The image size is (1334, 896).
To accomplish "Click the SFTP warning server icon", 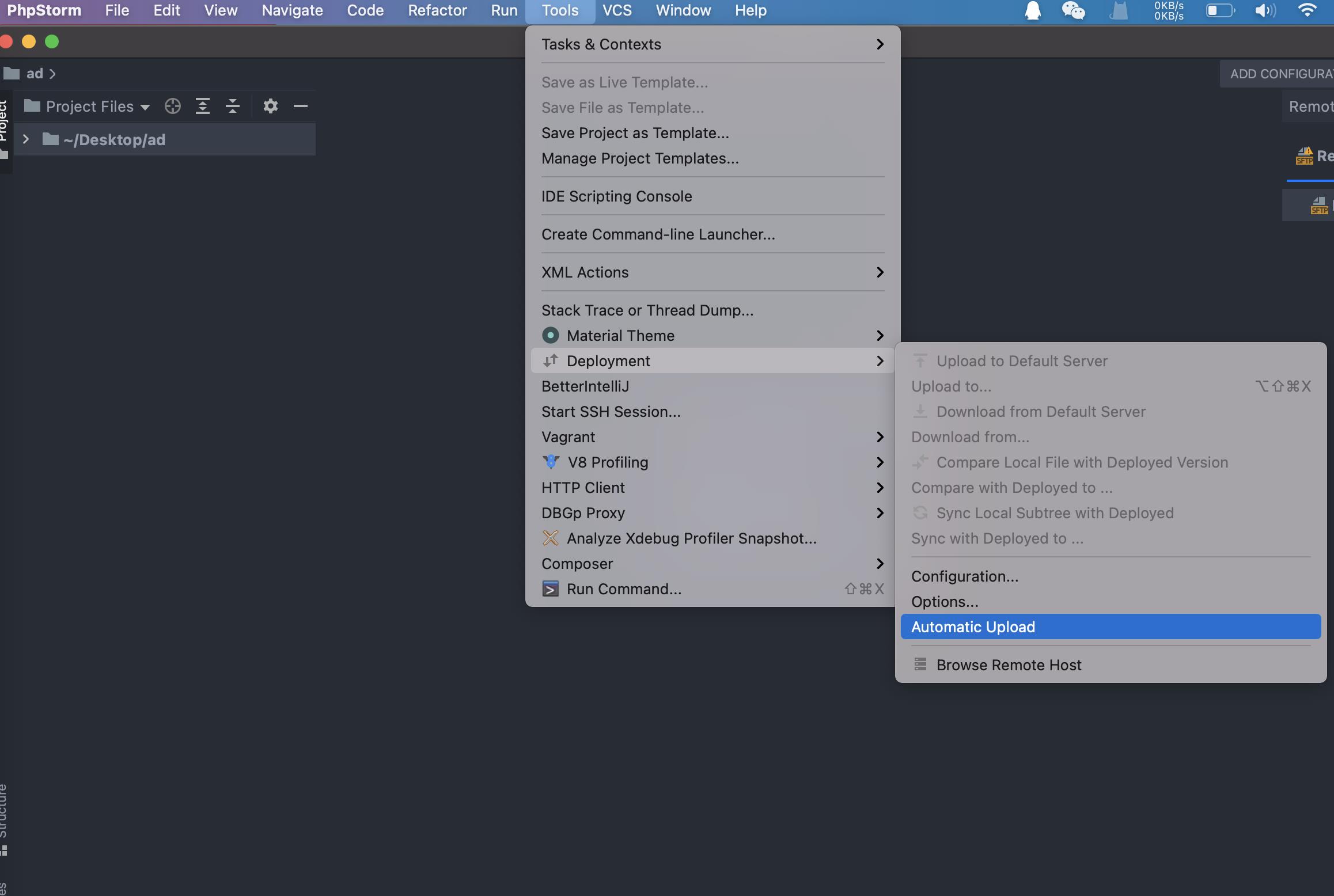I will [1305, 155].
